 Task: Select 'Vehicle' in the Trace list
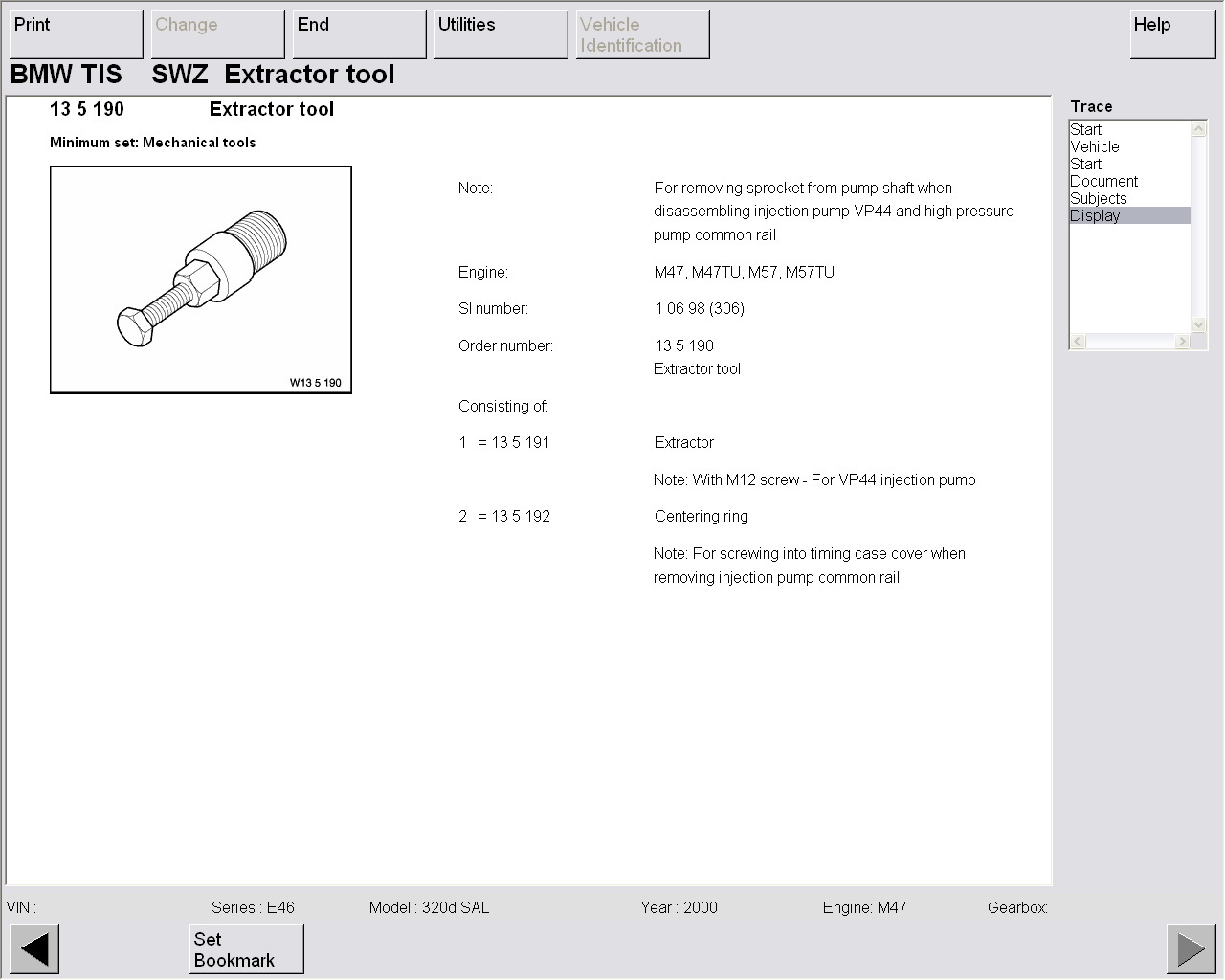point(1129,146)
